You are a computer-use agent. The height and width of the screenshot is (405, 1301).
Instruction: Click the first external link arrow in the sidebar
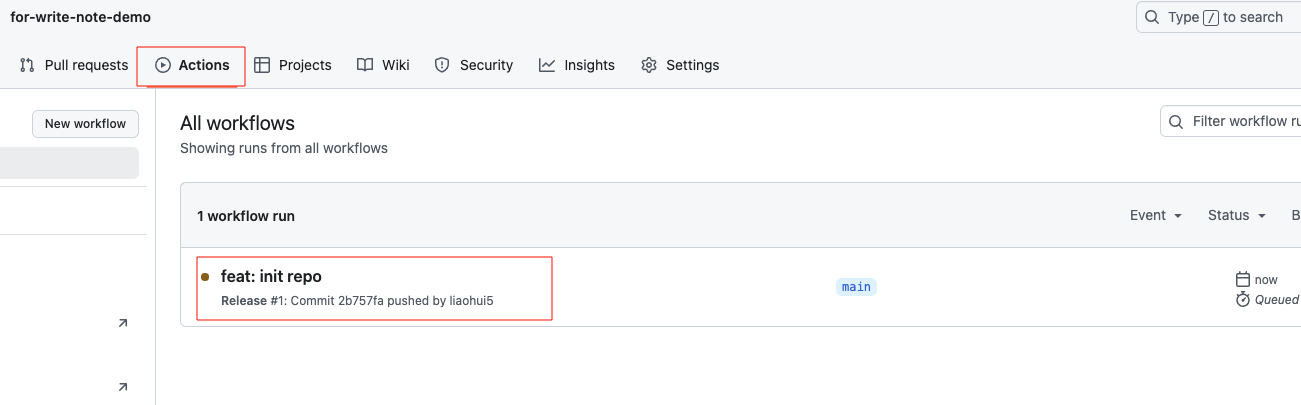tap(123, 323)
